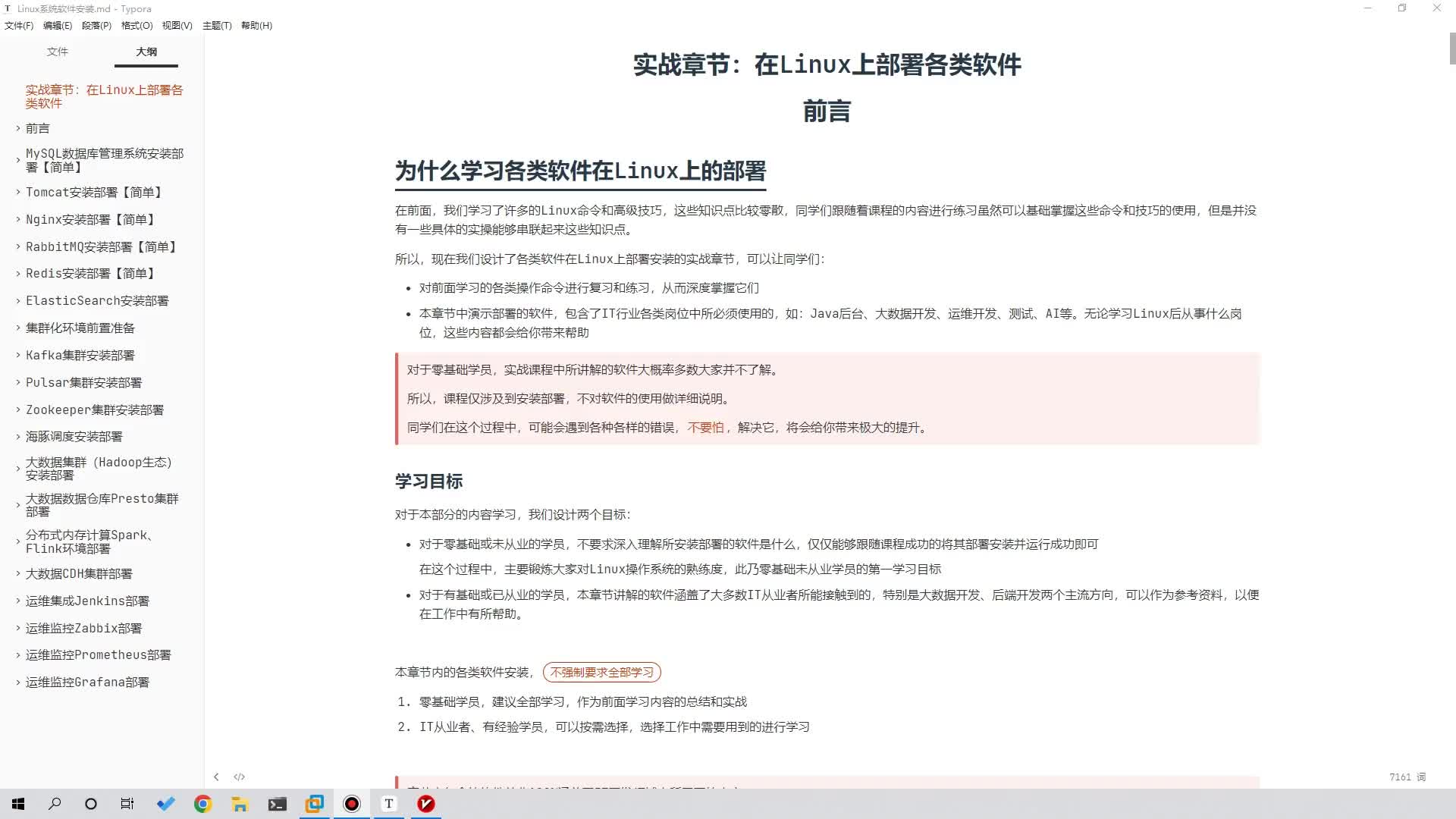This screenshot has height=819, width=1456.
Task: Expand the Nginx安装部署 outline chevron
Action: (x=18, y=219)
